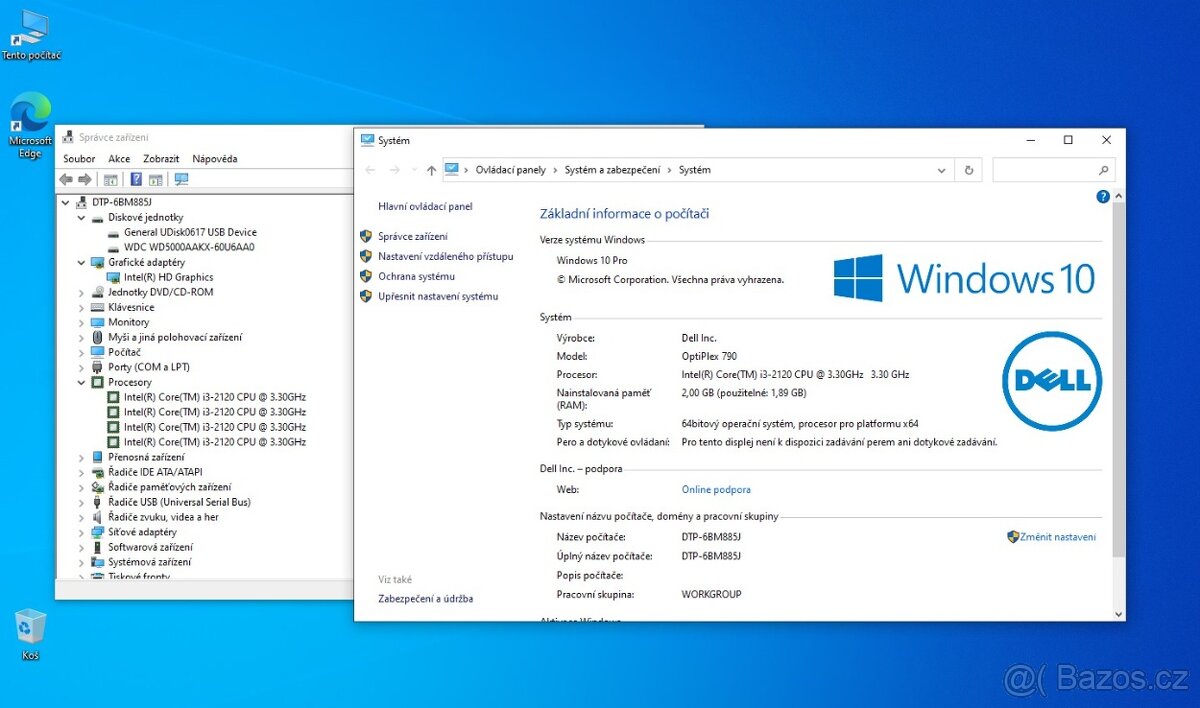The height and width of the screenshot is (708, 1200).
Task: Open Upřesnit nastavení systému link
Action: tap(438, 296)
